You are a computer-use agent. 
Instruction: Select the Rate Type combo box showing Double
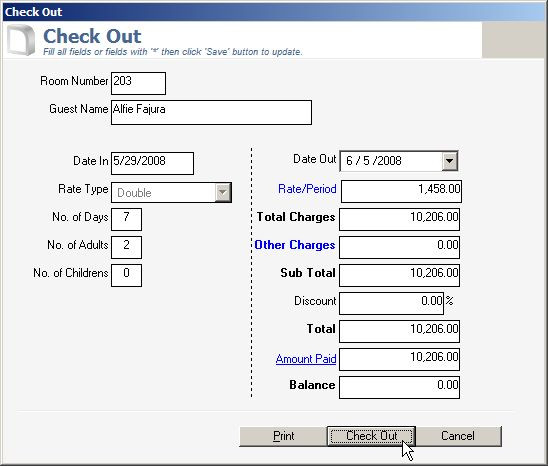171,192
